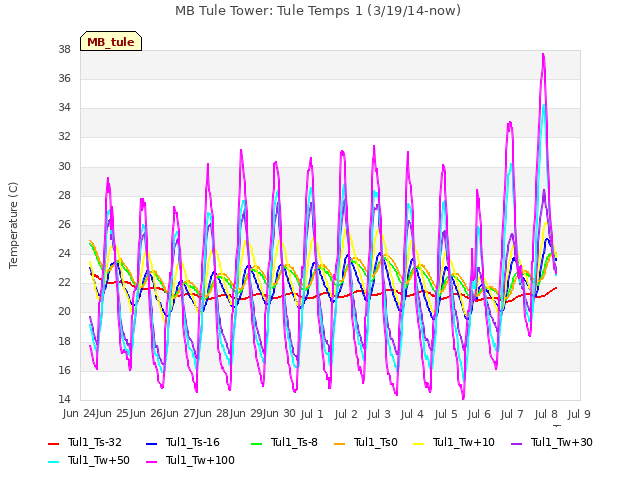The image size is (640, 480).
Task: Click the red Tul1_Ts-32 legend swatch
Action: click(53, 443)
